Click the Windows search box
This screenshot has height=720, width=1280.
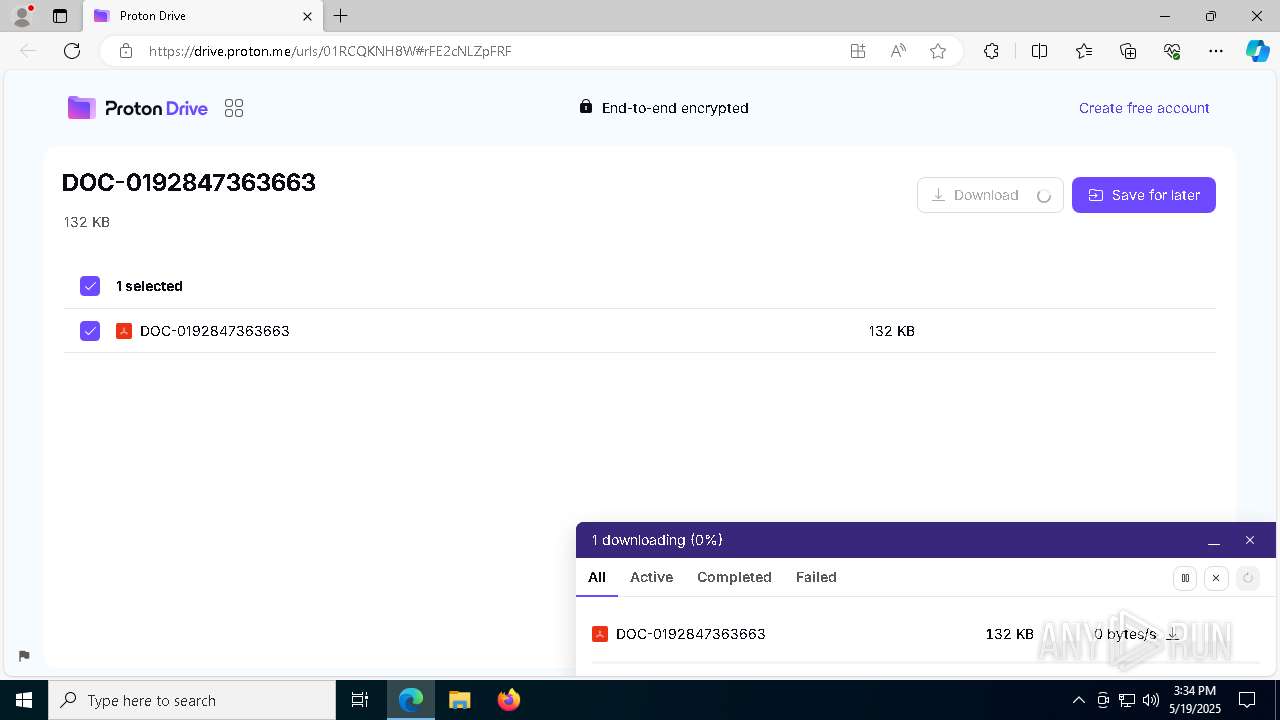pyautogui.click(x=192, y=700)
